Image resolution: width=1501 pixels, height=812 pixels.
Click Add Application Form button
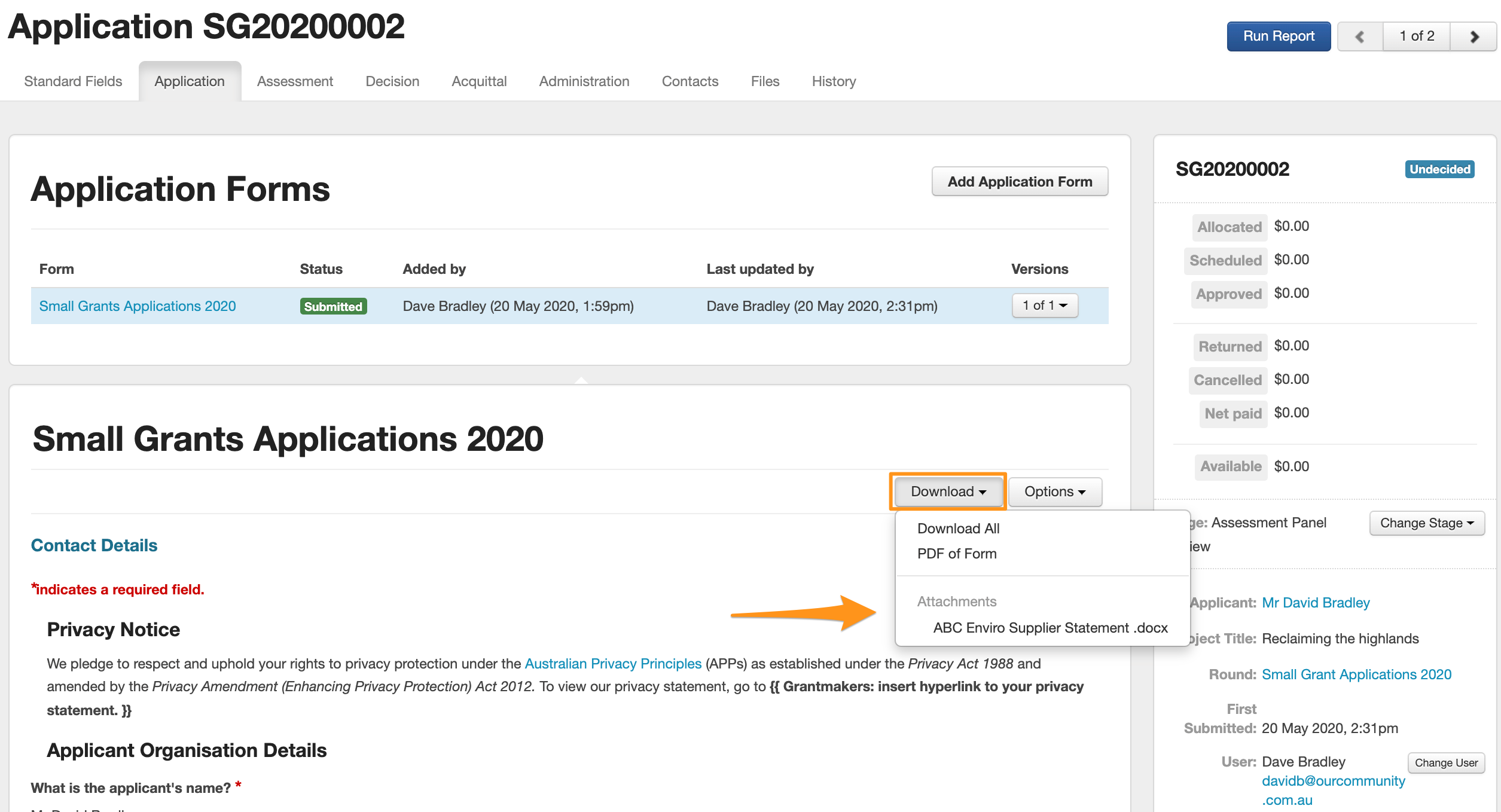point(1019,182)
